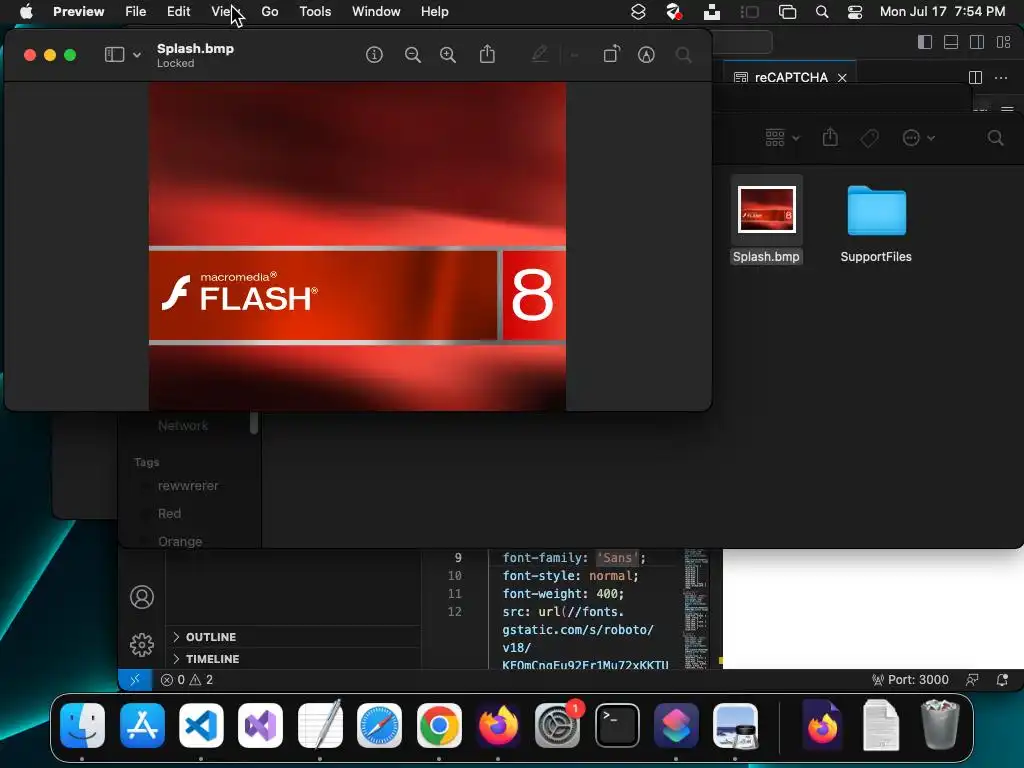
Task: Toggle VS Code bottom panel layout icon
Action: click(951, 42)
